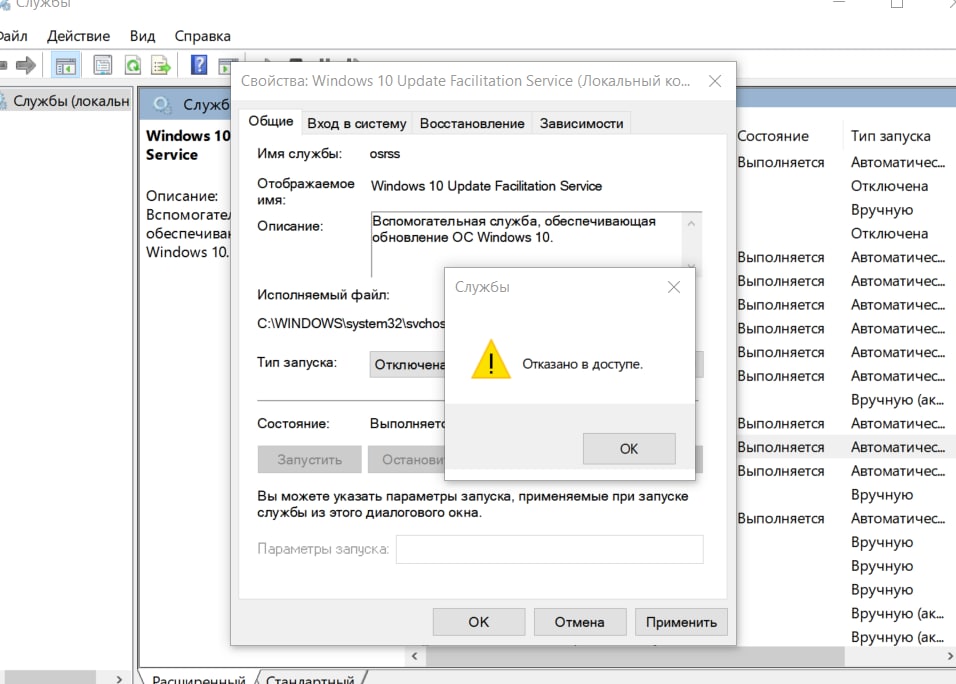Click the yellow warning icon in the message box
The width and height of the screenshot is (956, 684).
coord(491,360)
